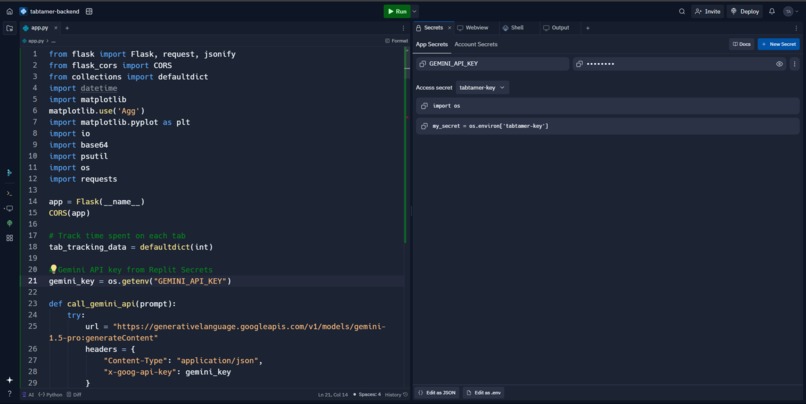
Task: Click line number 23 in gutter
Action: 32,303
